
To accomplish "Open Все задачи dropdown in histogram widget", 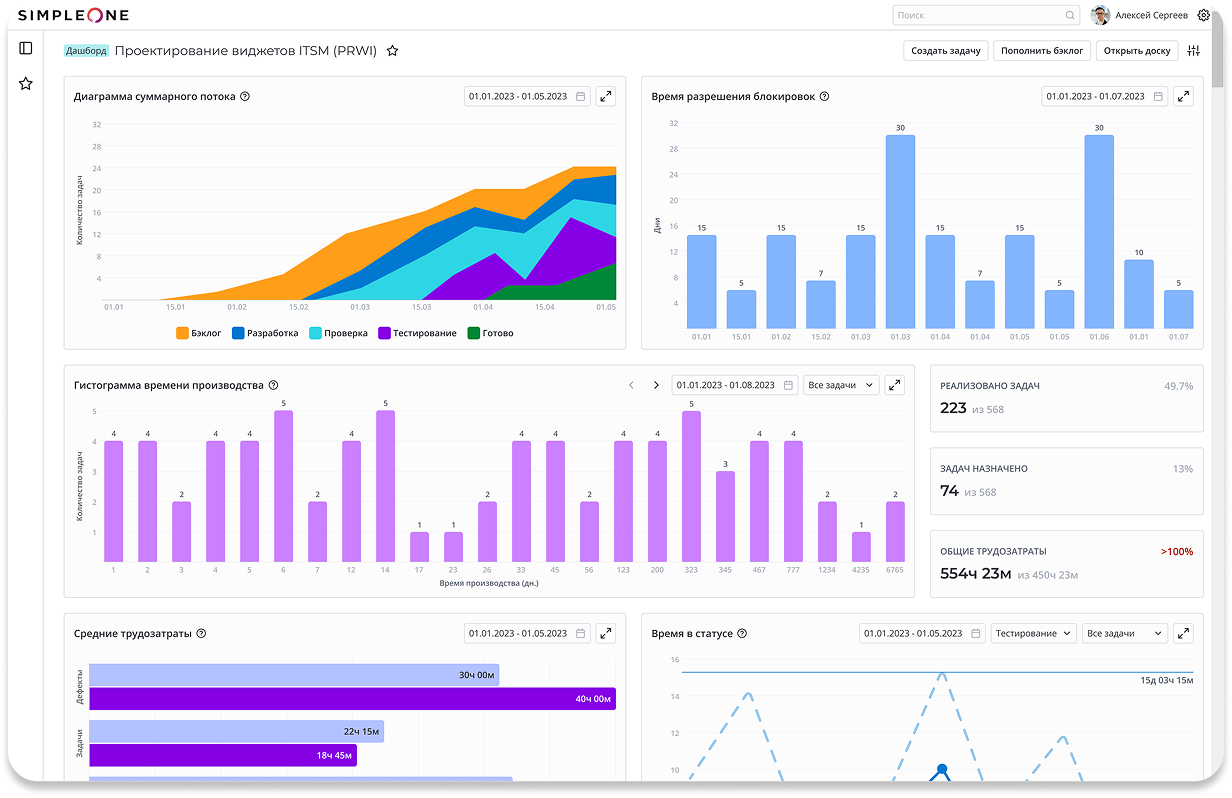I will pyautogui.click(x=841, y=385).
